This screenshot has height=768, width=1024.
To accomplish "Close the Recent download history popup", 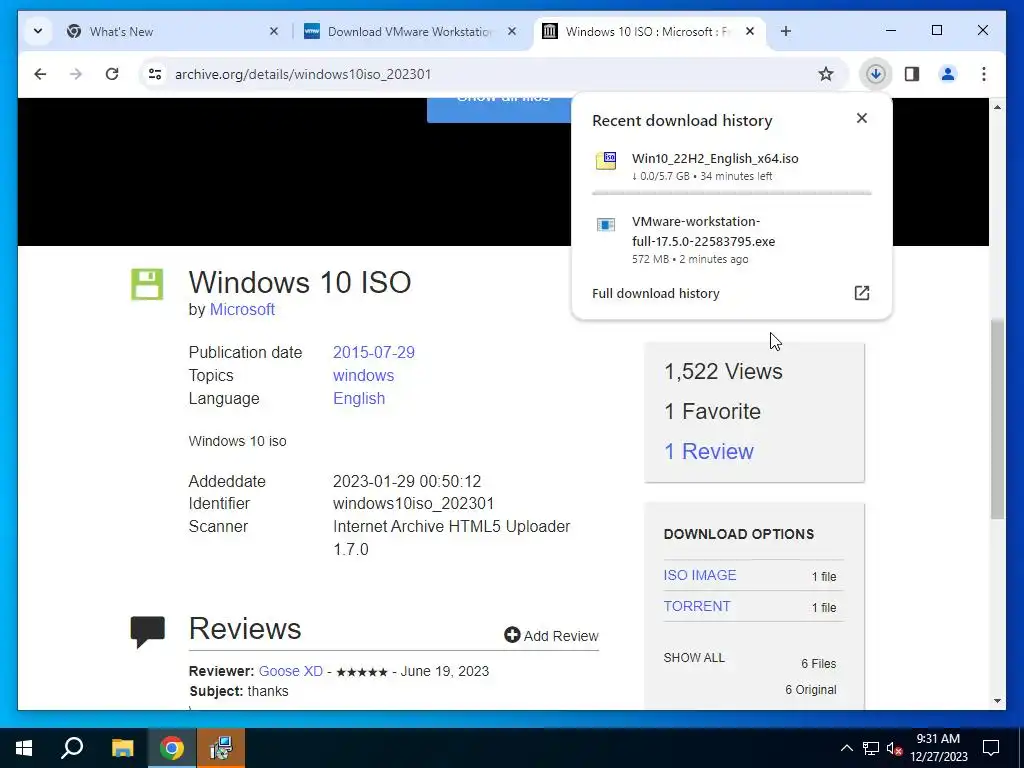I will [861, 118].
